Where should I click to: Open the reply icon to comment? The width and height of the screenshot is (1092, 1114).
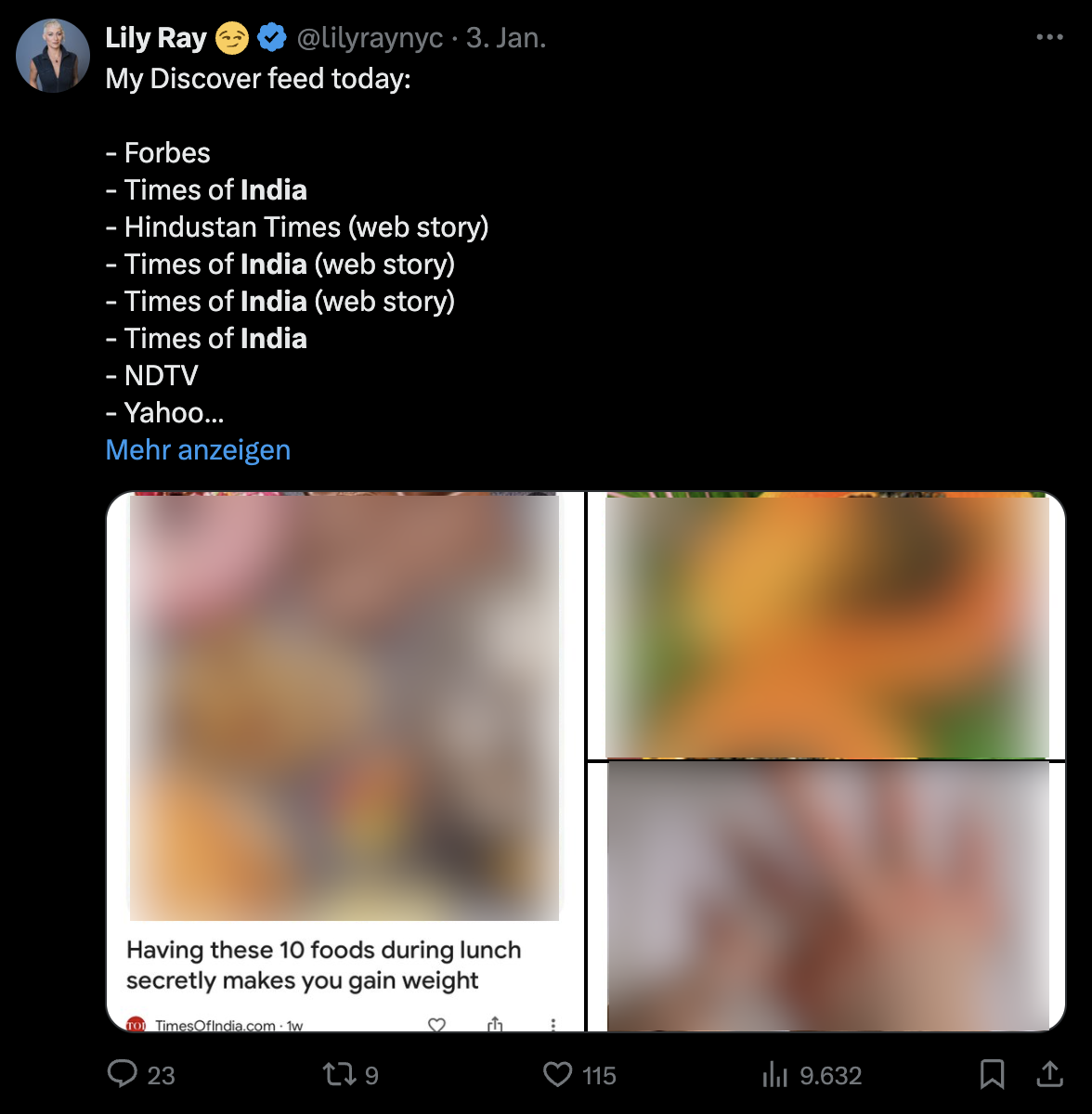click(123, 1074)
